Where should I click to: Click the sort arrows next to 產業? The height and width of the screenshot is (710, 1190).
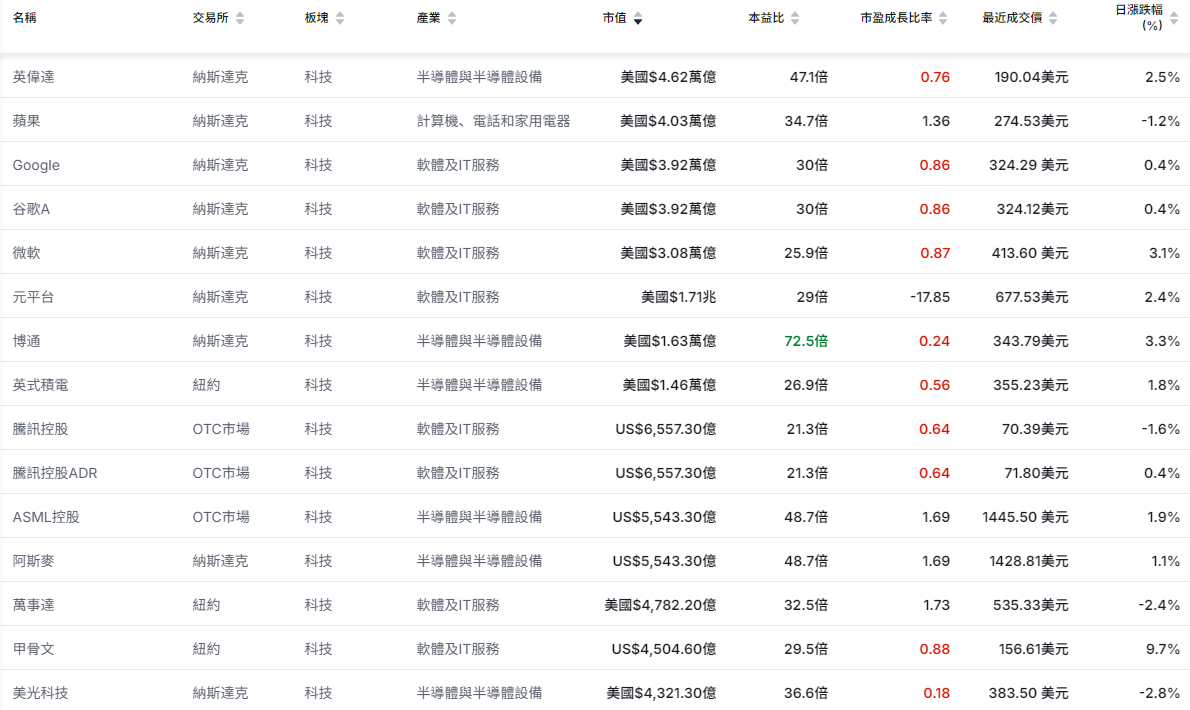tap(452, 16)
